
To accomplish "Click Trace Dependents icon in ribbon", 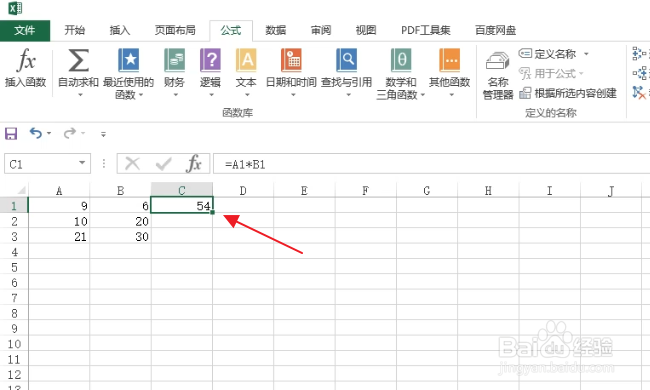I will point(640,73).
